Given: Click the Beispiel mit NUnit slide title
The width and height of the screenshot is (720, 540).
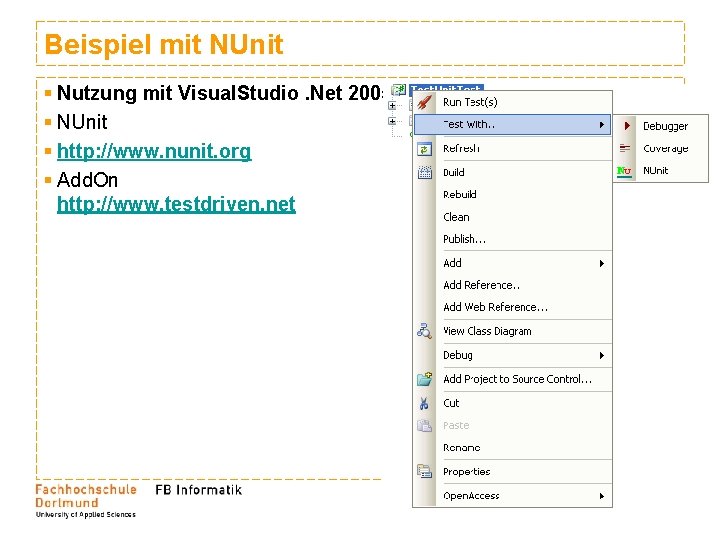Looking at the screenshot, I should click(x=163, y=45).
